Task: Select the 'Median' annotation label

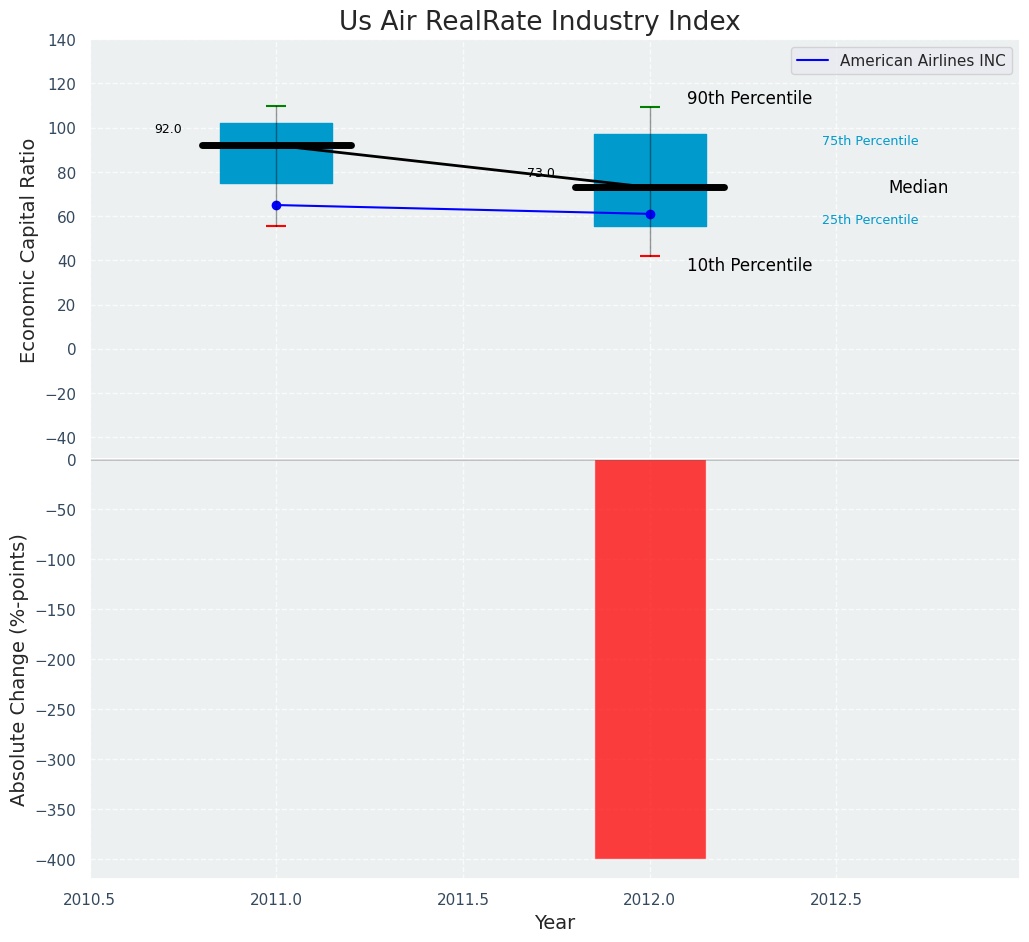Action: [x=917, y=188]
